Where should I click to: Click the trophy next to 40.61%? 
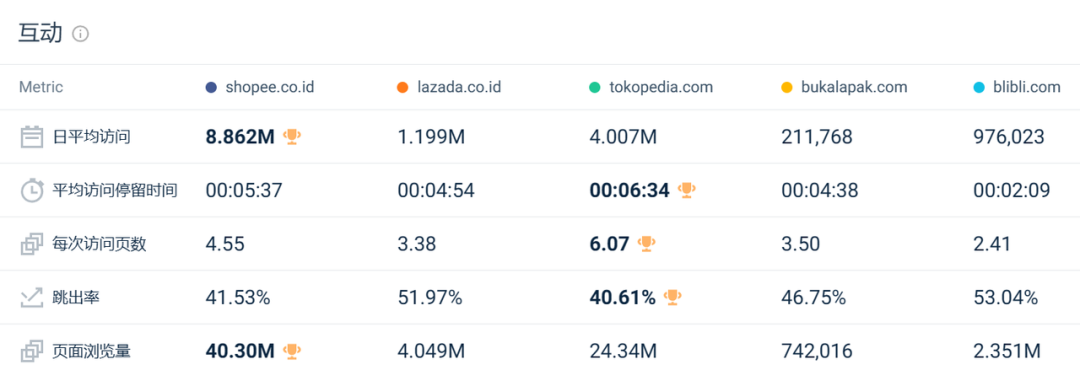[672, 297]
